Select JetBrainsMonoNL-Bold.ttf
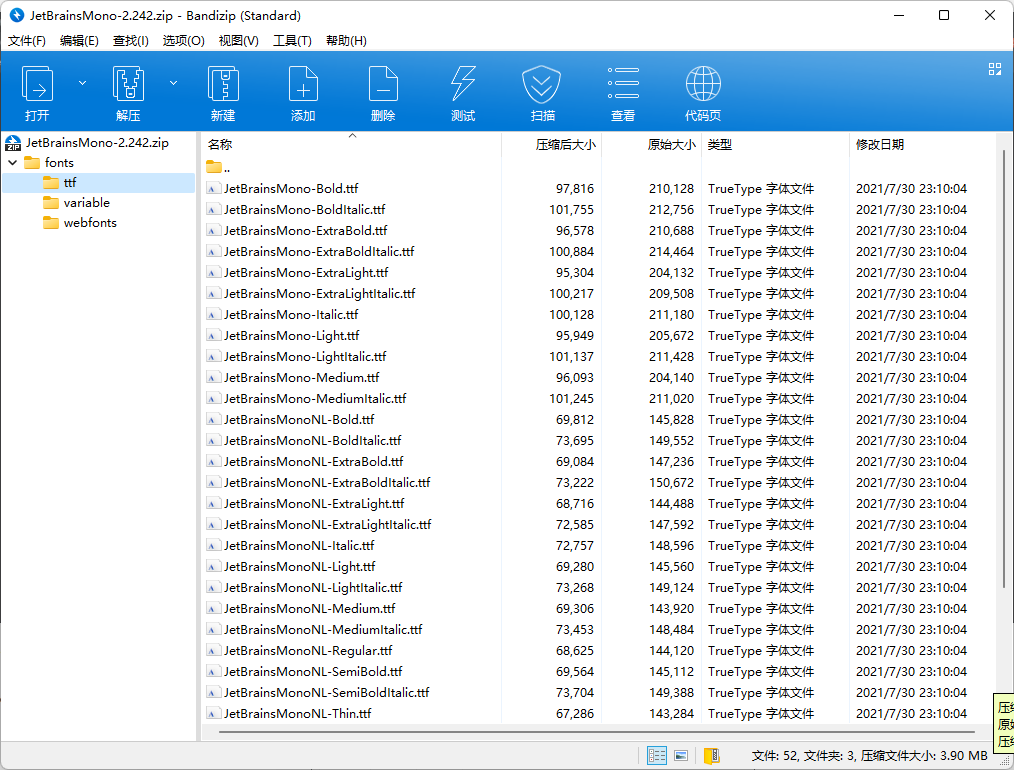 pos(299,420)
